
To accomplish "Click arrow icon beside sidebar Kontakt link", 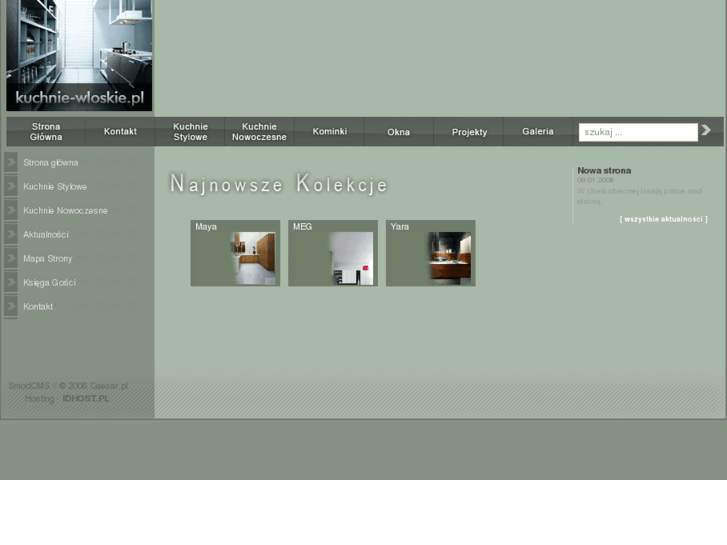I will pyautogui.click(x=11, y=306).
